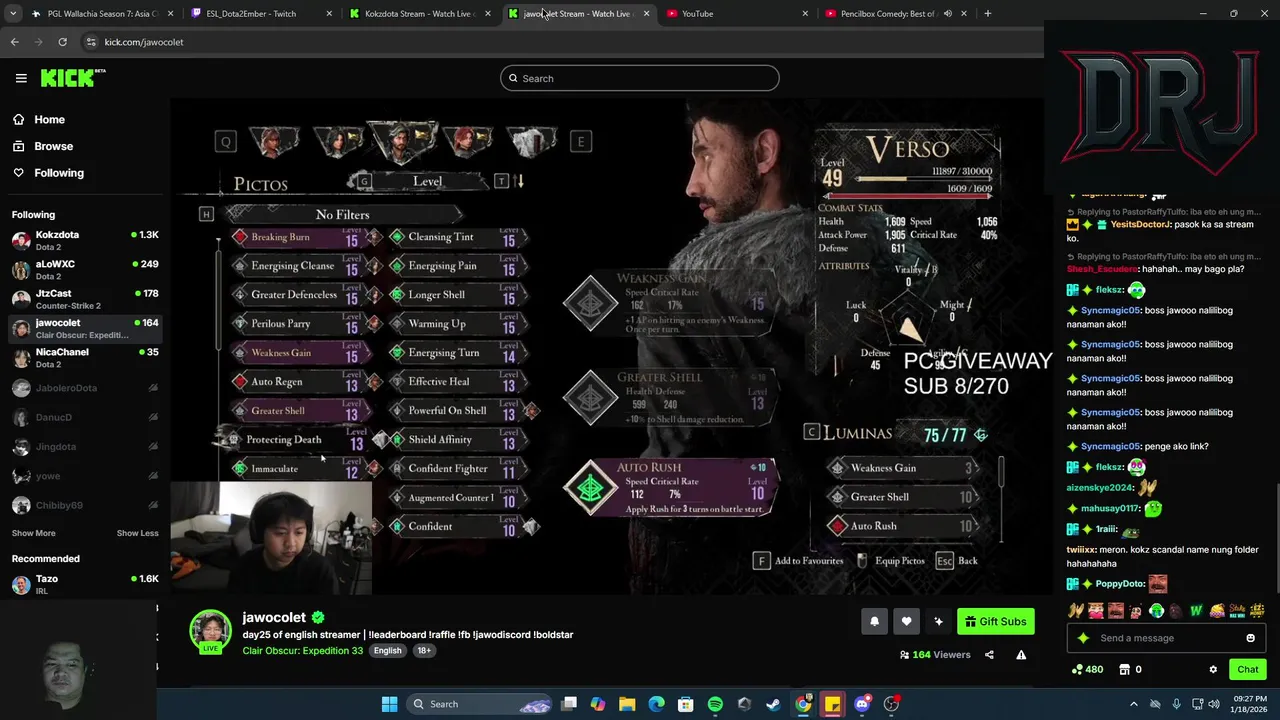The height and width of the screenshot is (720, 1280).
Task: Click the taskbar clock showing 09:27 PM
Action: pos(1251,704)
